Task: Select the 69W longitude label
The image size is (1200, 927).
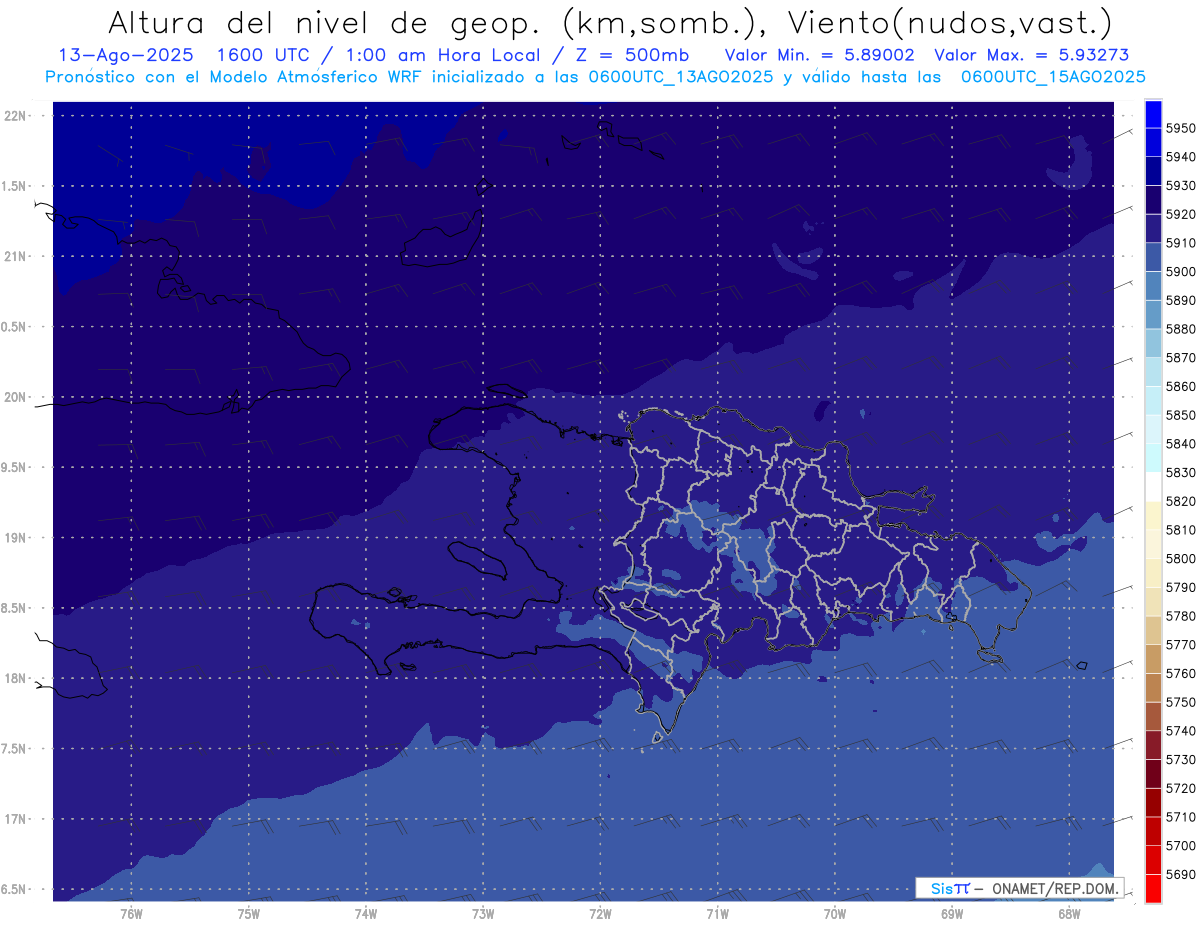Action: (x=952, y=914)
